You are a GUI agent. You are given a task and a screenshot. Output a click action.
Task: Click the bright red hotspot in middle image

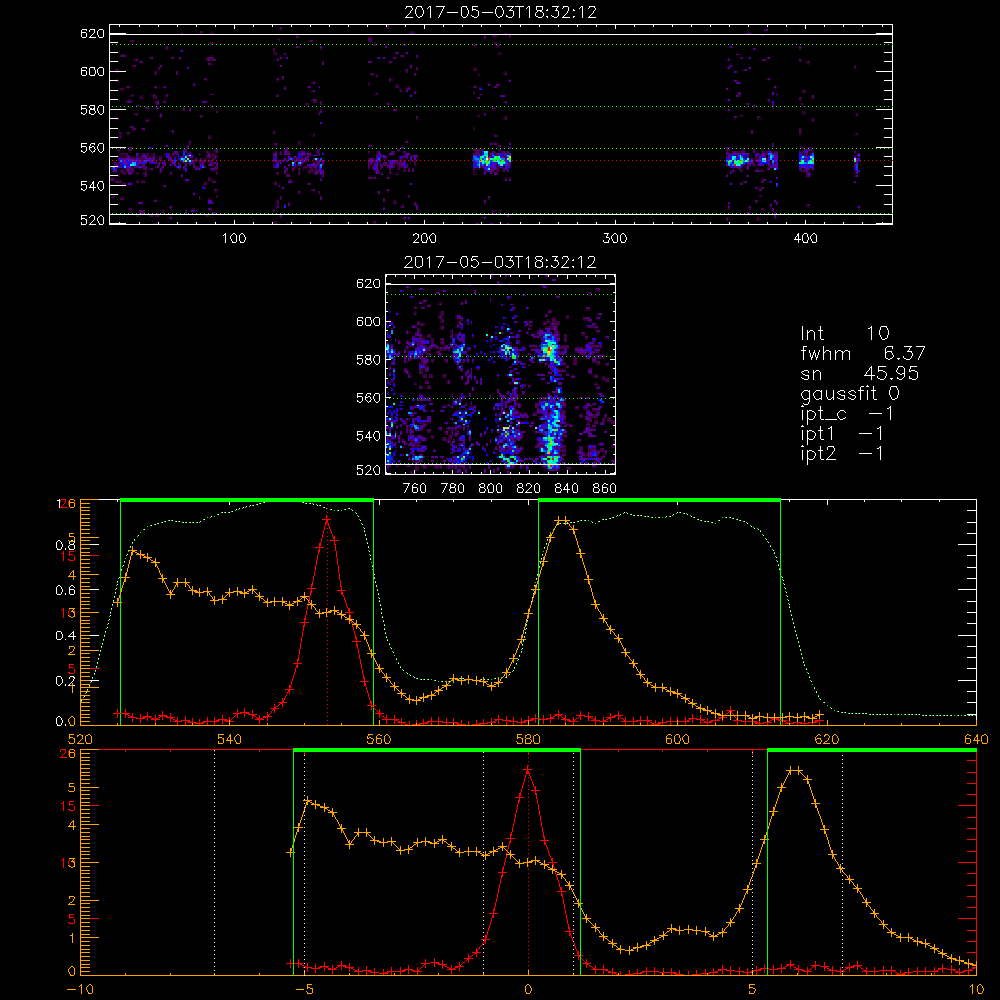pyautogui.click(x=548, y=349)
